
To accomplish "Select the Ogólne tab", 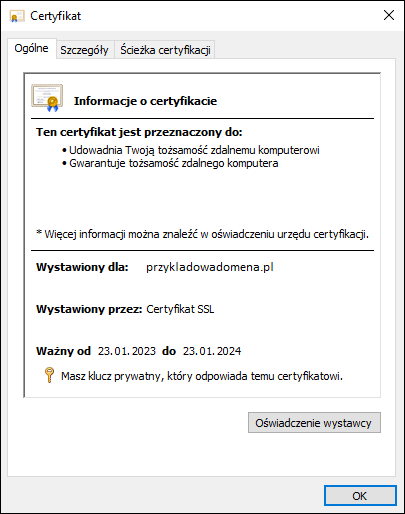I will (x=31, y=49).
